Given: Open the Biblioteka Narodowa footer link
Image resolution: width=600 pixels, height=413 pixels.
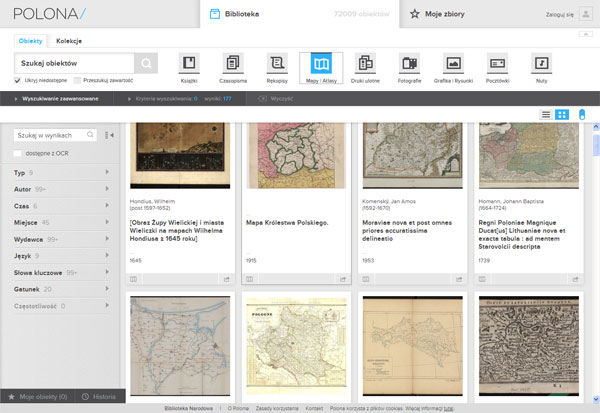Looking at the screenshot, I should point(189,408).
